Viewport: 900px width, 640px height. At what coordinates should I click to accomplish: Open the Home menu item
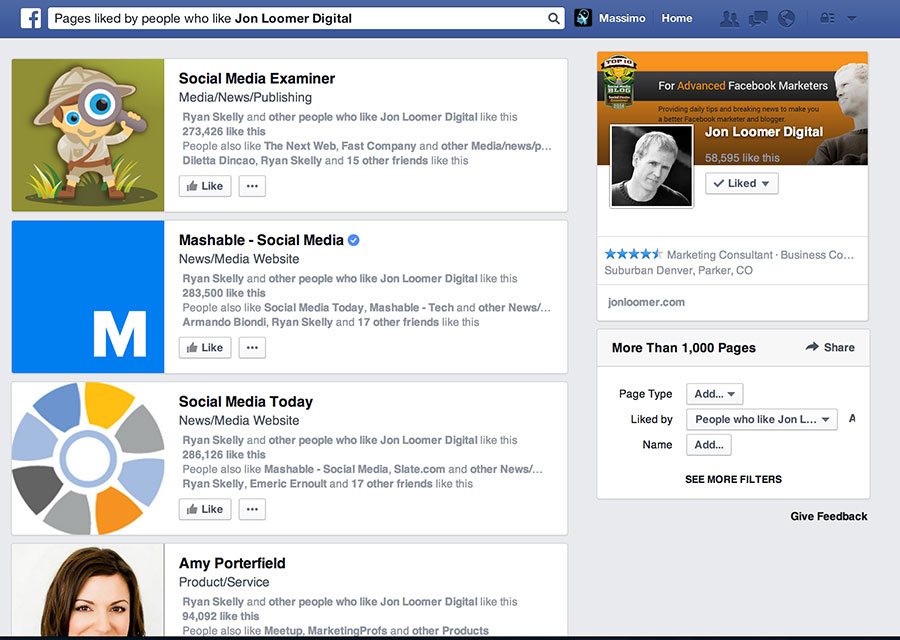coord(677,18)
